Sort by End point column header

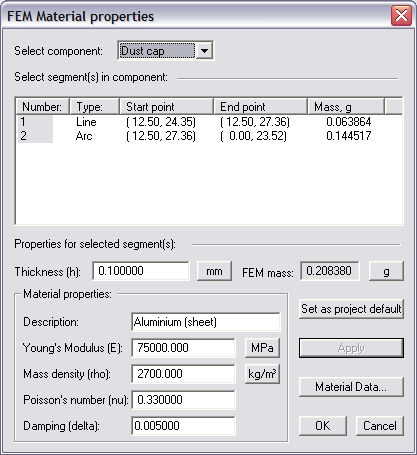pos(260,107)
